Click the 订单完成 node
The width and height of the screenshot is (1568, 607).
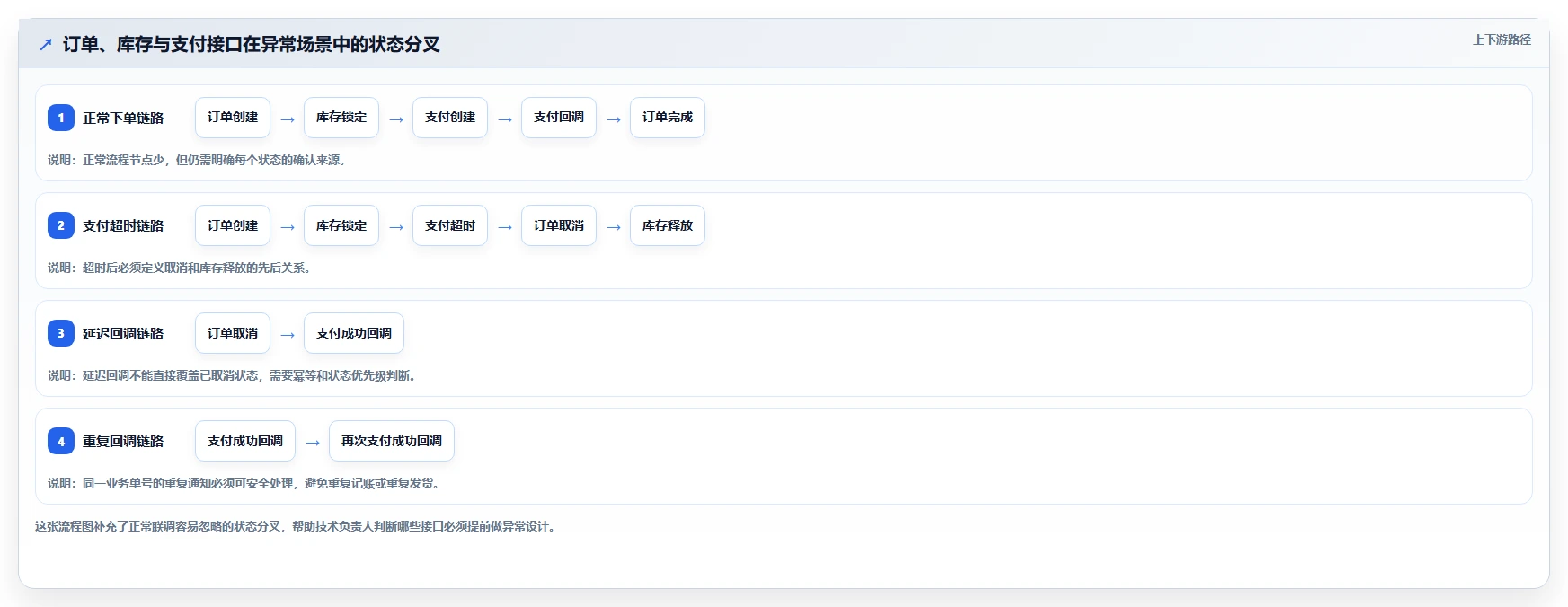click(x=668, y=118)
